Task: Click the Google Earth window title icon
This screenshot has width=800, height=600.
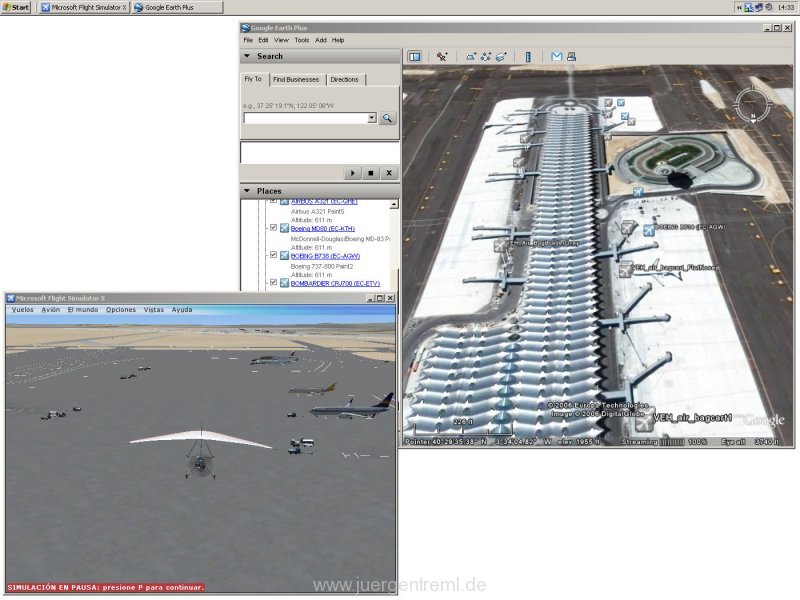Action: pyautogui.click(x=245, y=28)
